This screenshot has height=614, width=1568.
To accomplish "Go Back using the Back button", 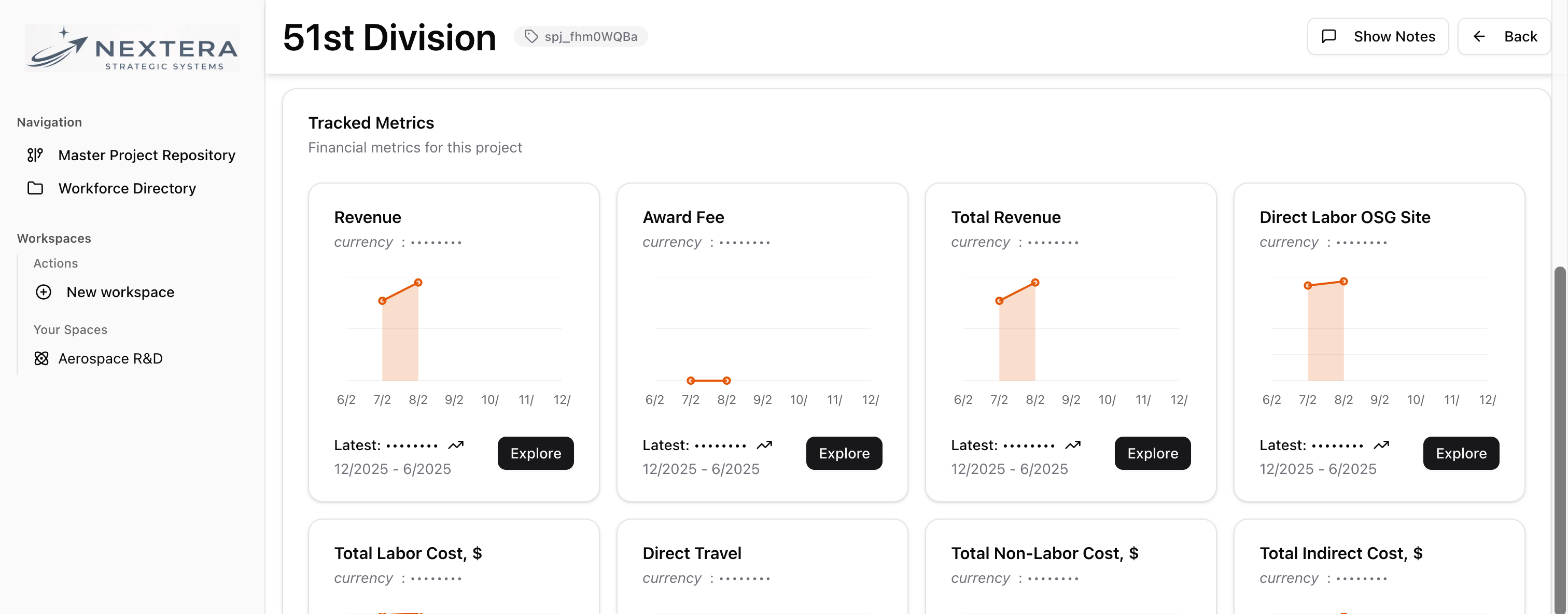I will click(1504, 36).
